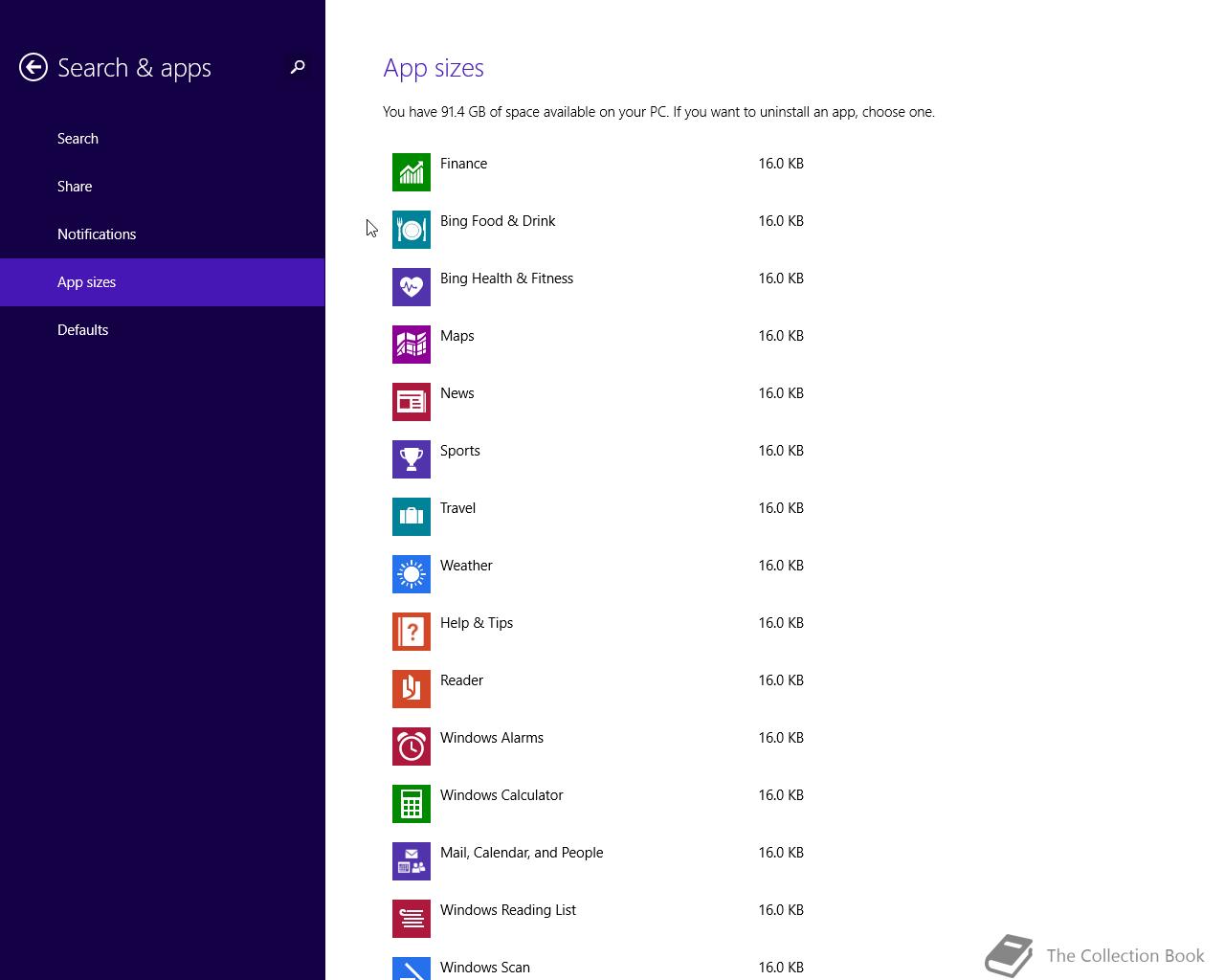Image resolution: width=1225 pixels, height=980 pixels.
Task: Click the Bing Health & Fitness label
Action: 506,278
